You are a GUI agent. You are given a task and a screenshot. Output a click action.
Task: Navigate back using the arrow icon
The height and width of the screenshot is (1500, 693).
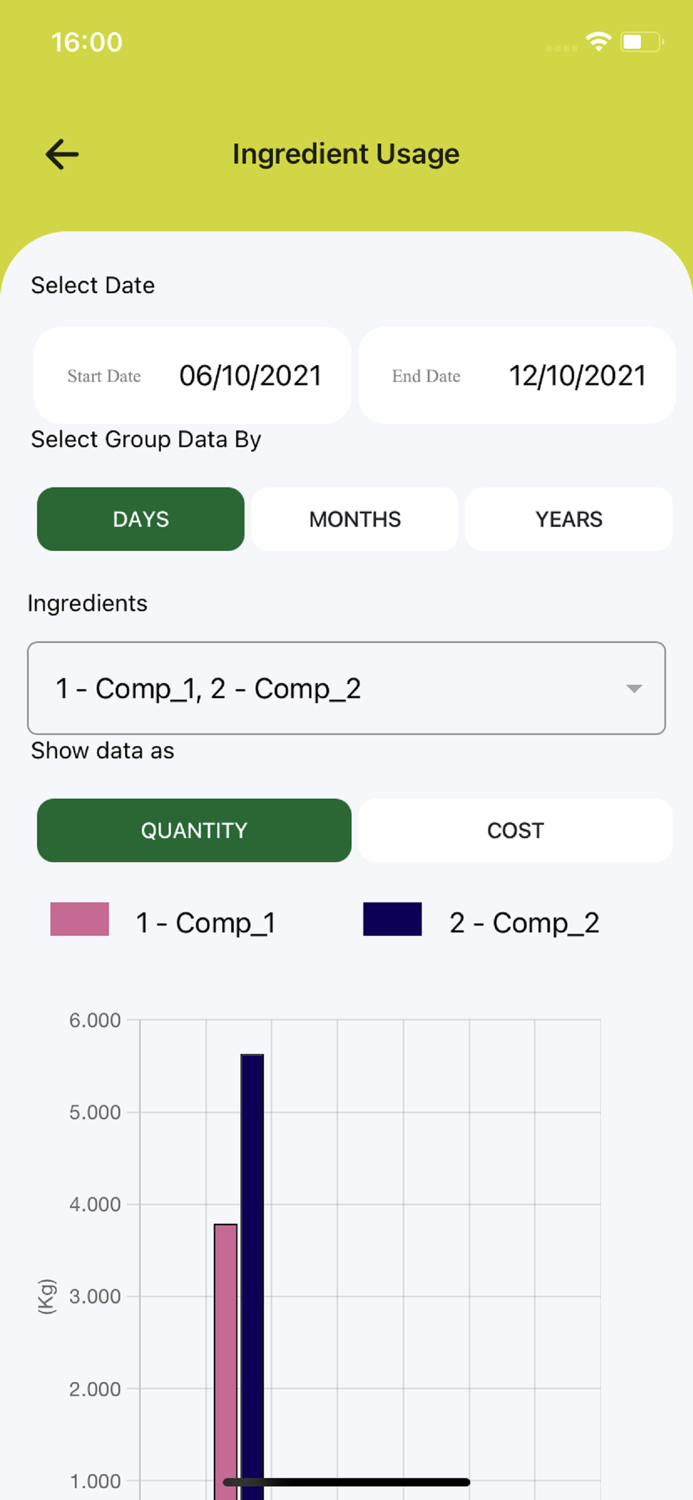pyautogui.click(x=60, y=154)
